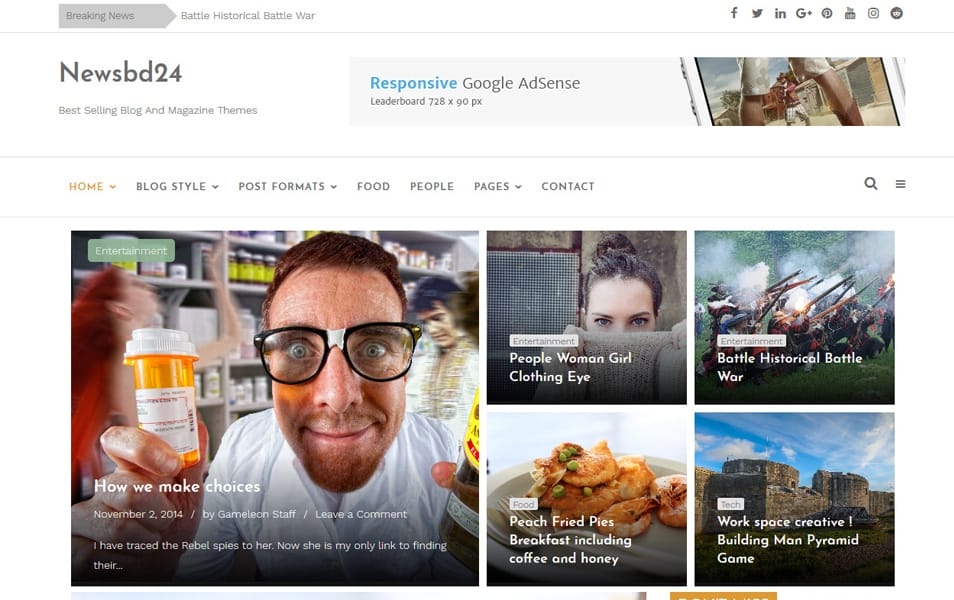This screenshot has width=954, height=600.
Task: Open the Reddit icon link
Action: (896, 14)
